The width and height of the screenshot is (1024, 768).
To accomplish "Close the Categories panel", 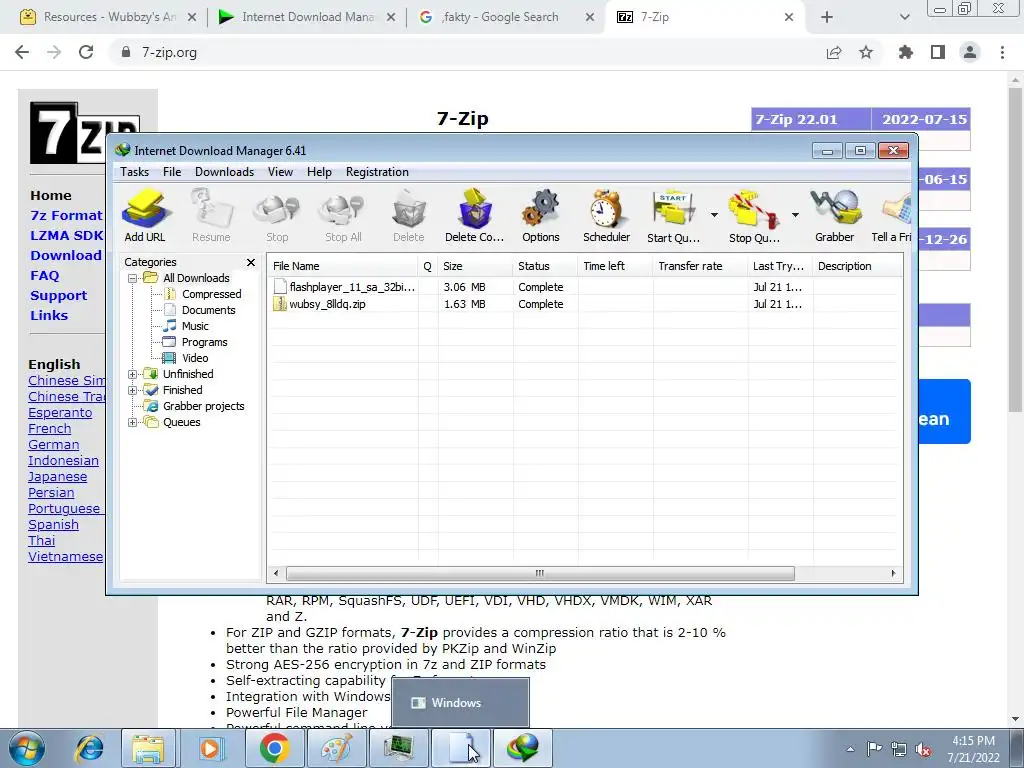I will tap(251, 263).
